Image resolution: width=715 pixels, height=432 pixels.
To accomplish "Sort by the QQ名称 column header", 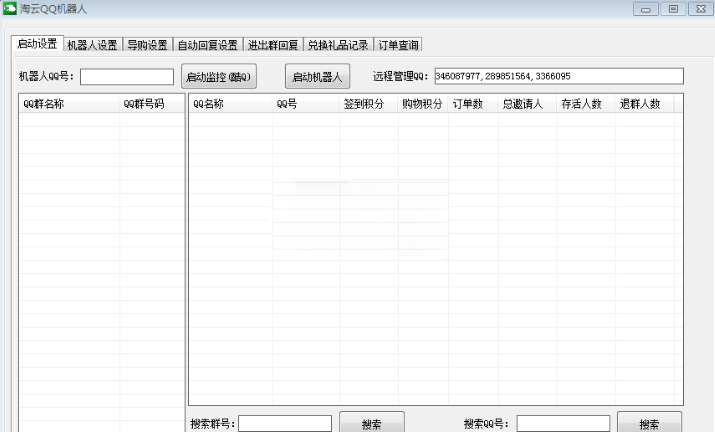I will point(231,104).
